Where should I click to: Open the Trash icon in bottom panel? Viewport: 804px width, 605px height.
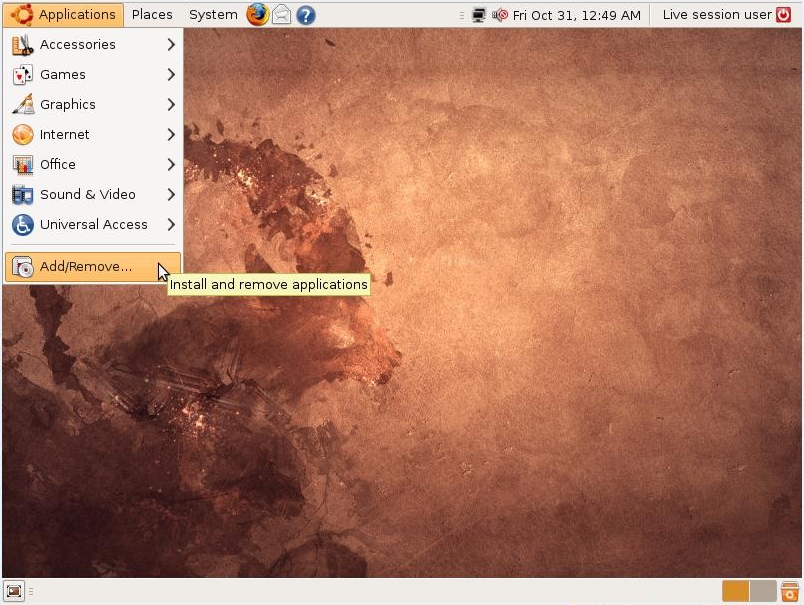[790, 591]
